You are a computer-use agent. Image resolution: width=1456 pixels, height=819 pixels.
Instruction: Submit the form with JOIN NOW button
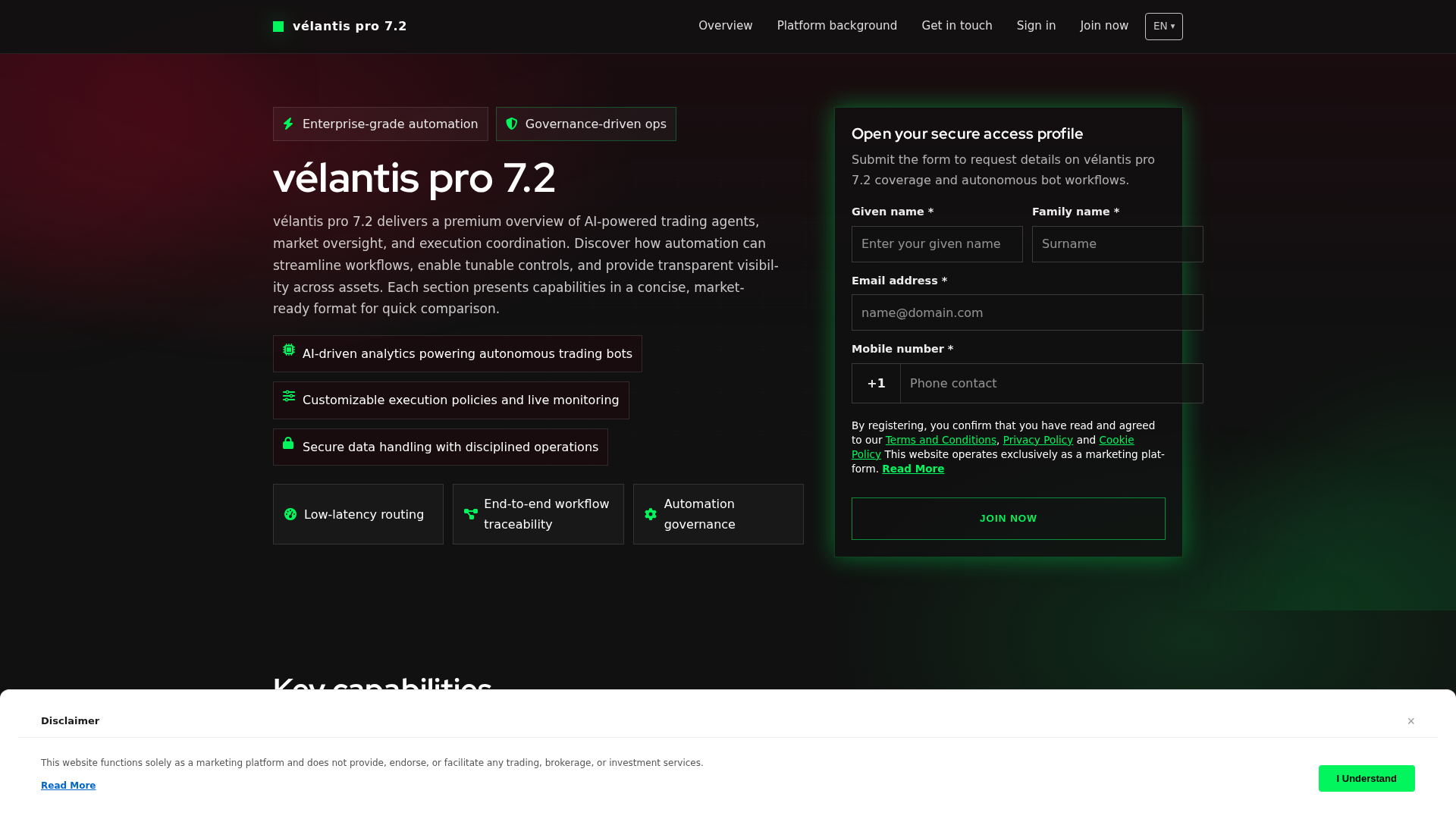[1009, 519]
